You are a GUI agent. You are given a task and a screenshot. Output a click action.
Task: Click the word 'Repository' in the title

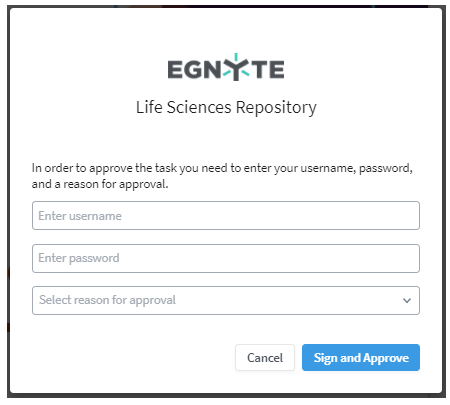click(x=276, y=108)
